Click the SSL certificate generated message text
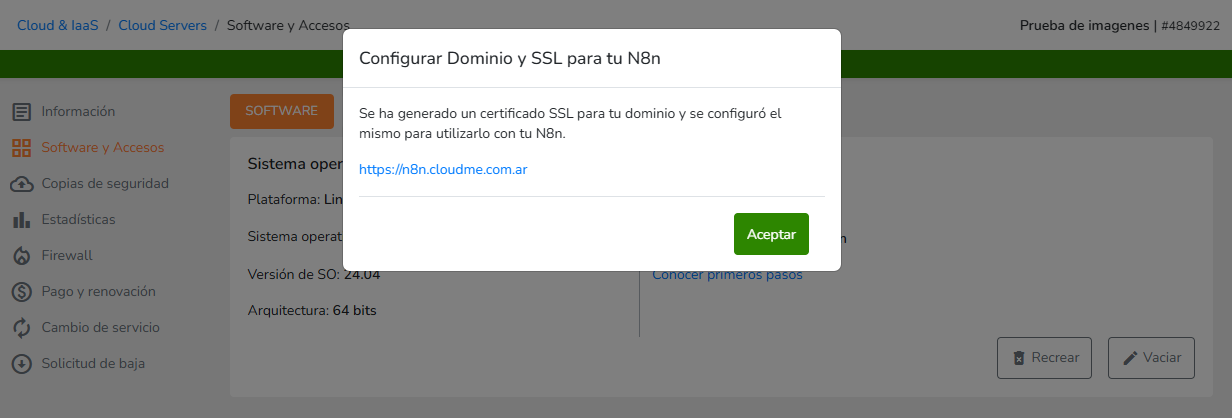Screen dimensions: 1232x418 point(570,123)
